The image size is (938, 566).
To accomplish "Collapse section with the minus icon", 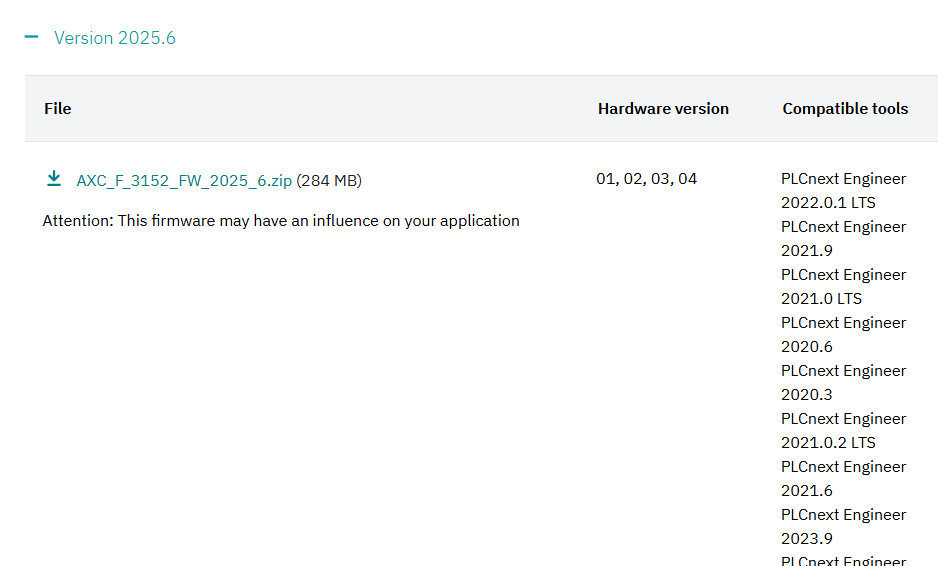I will 32,37.
